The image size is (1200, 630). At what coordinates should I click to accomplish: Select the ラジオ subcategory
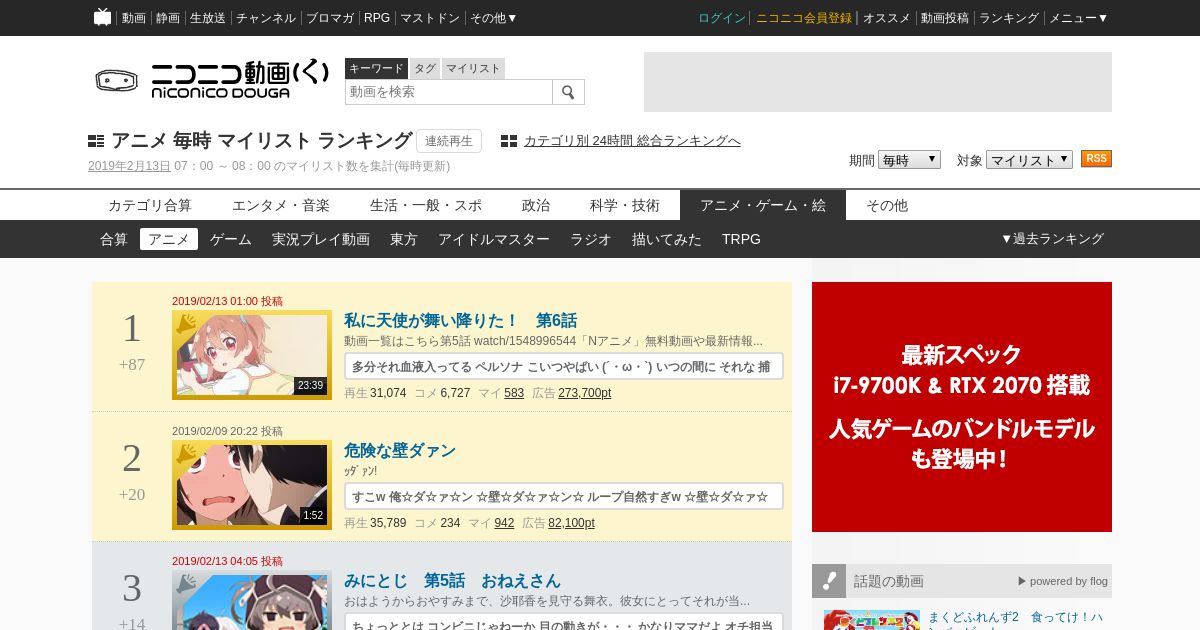(591, 239)
